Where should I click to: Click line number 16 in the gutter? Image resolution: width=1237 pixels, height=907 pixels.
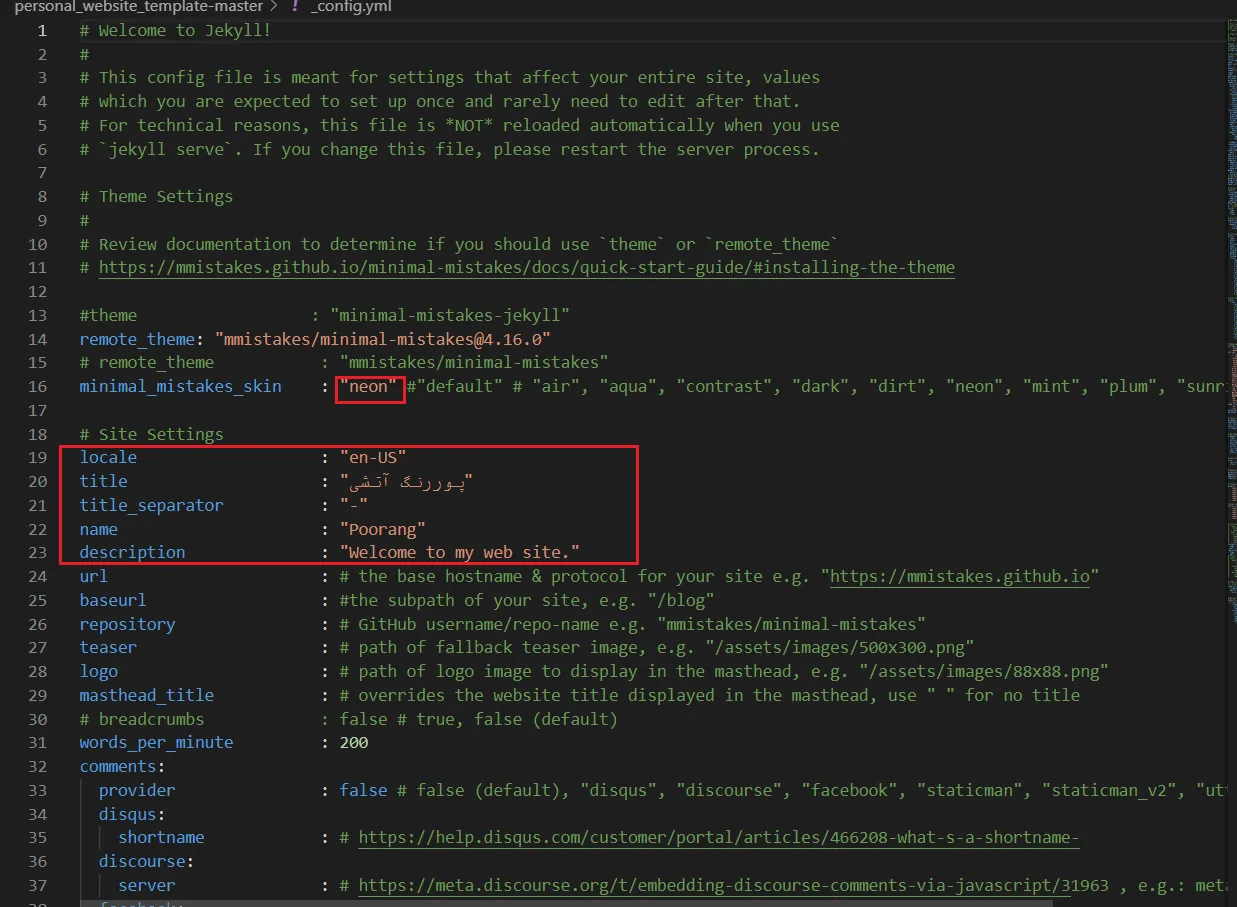[38, 387]
